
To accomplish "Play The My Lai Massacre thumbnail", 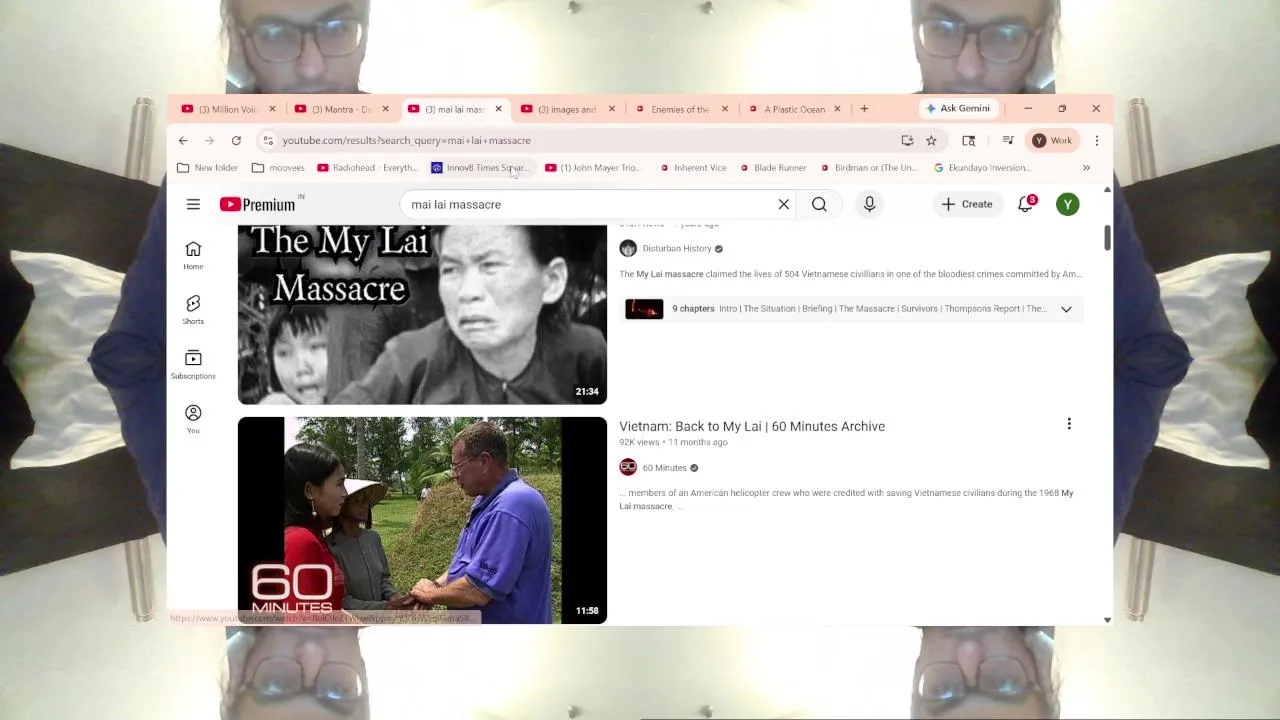I will (422, 314).
